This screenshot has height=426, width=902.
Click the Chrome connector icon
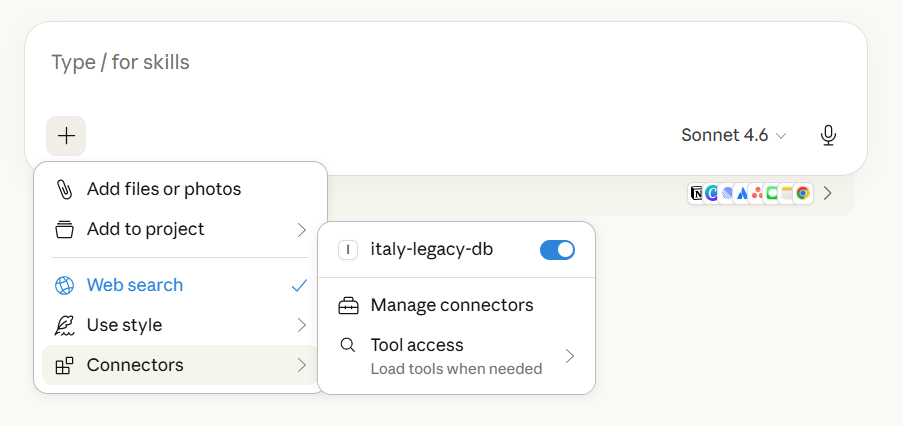(x=802, y=193)
